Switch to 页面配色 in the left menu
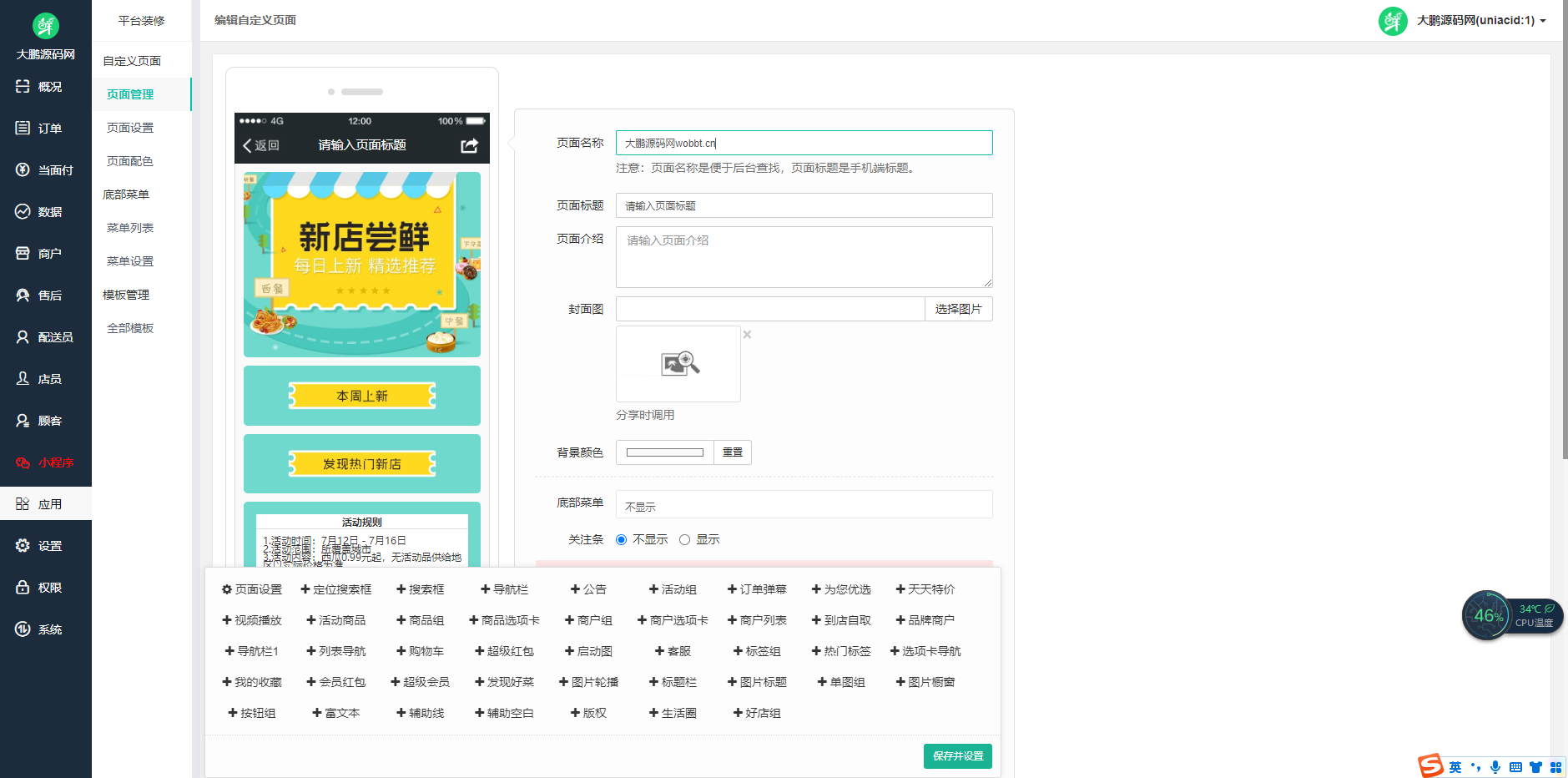Viewport: 1568px width, 778px height. (x=129, y=160)
